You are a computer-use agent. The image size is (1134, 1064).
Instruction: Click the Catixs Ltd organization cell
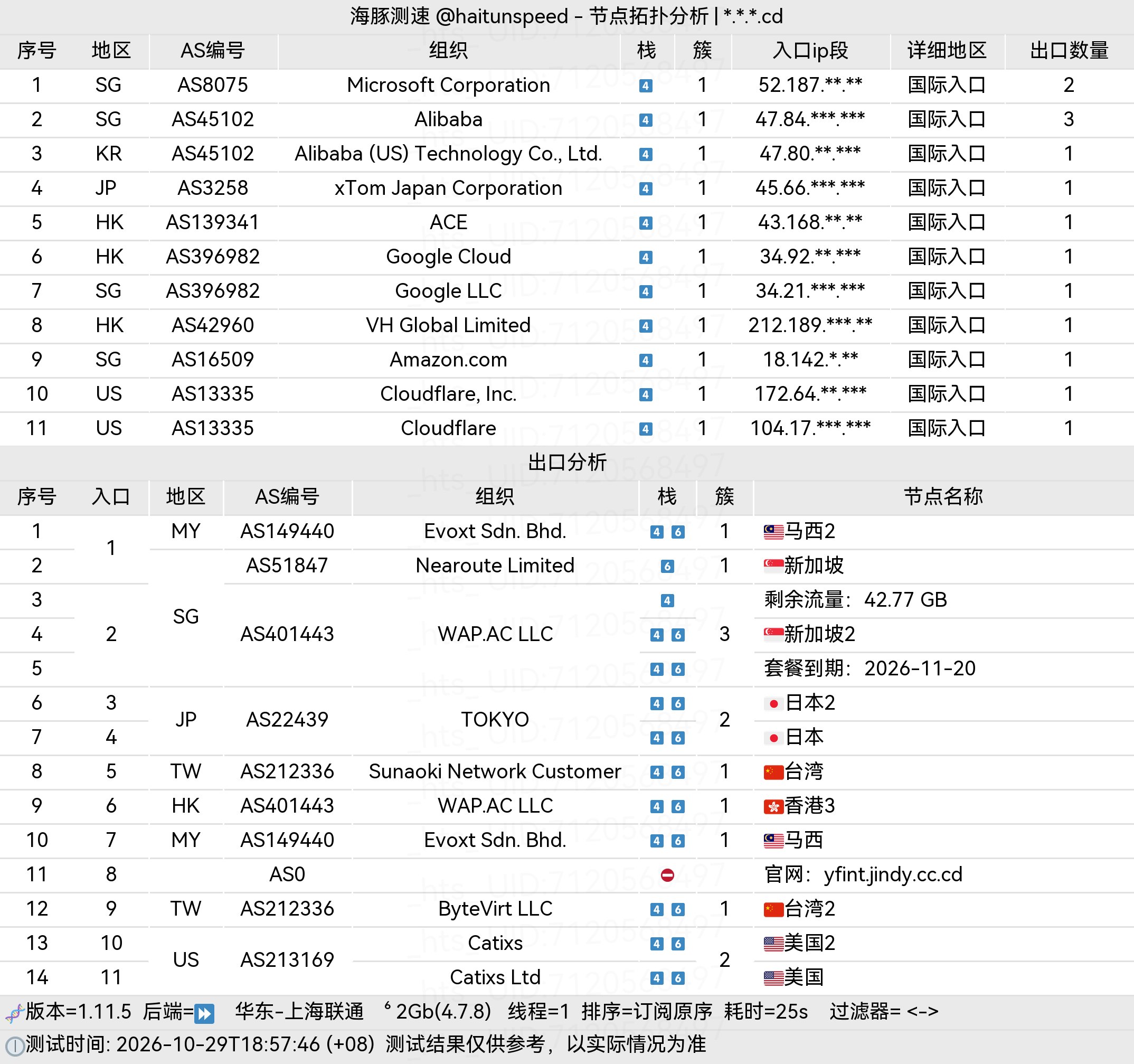[x=495, y=978]
